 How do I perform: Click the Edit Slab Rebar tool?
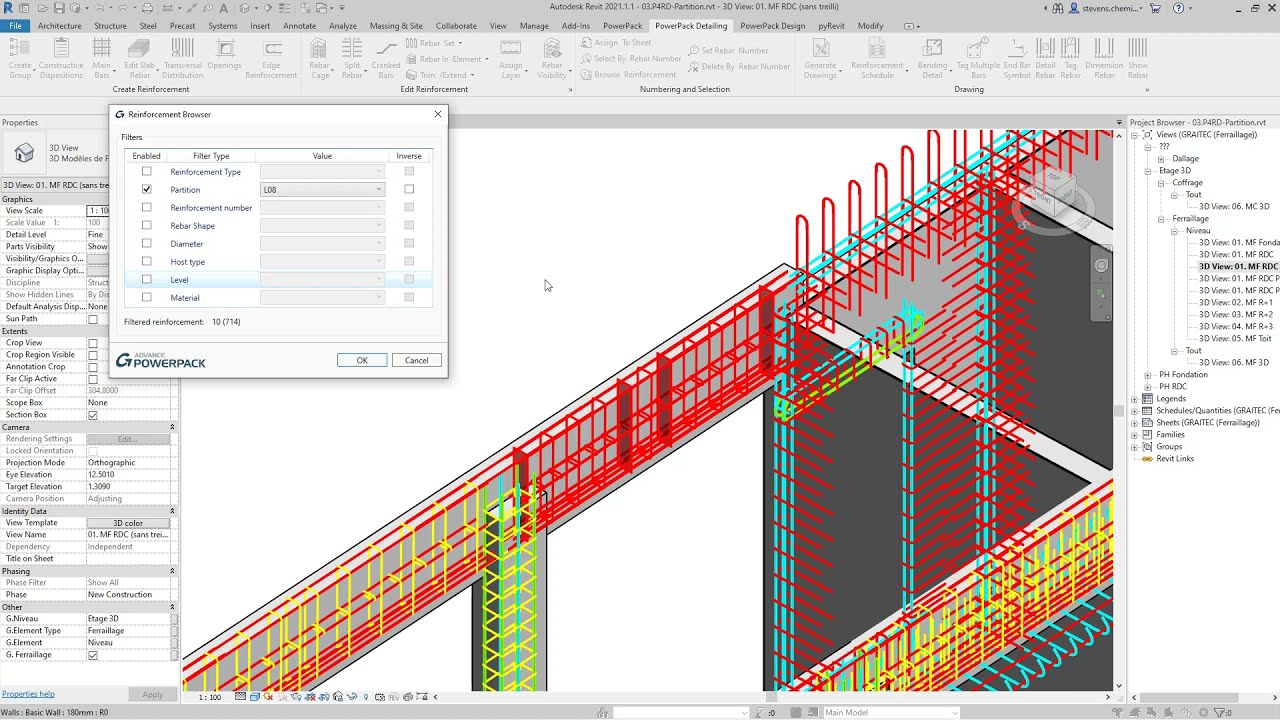pos(139,58)
